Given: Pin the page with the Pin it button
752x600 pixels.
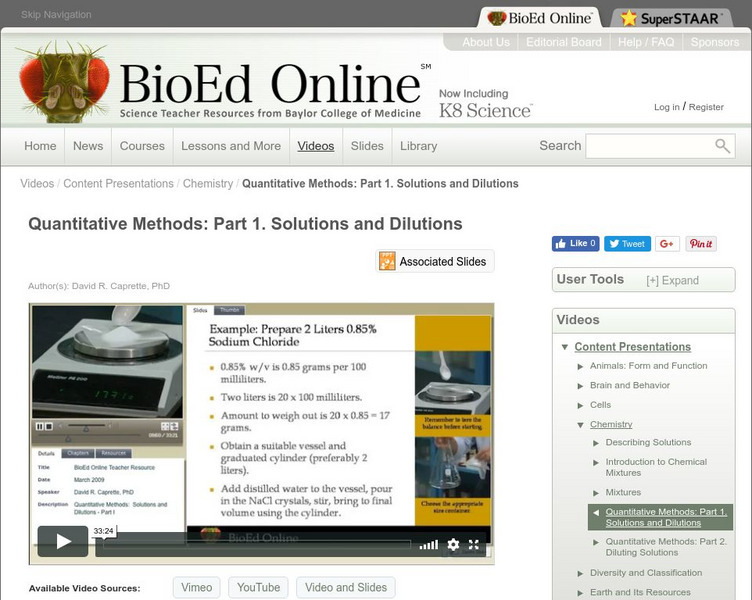Looking at the screenshot, I should pos(701,244).
